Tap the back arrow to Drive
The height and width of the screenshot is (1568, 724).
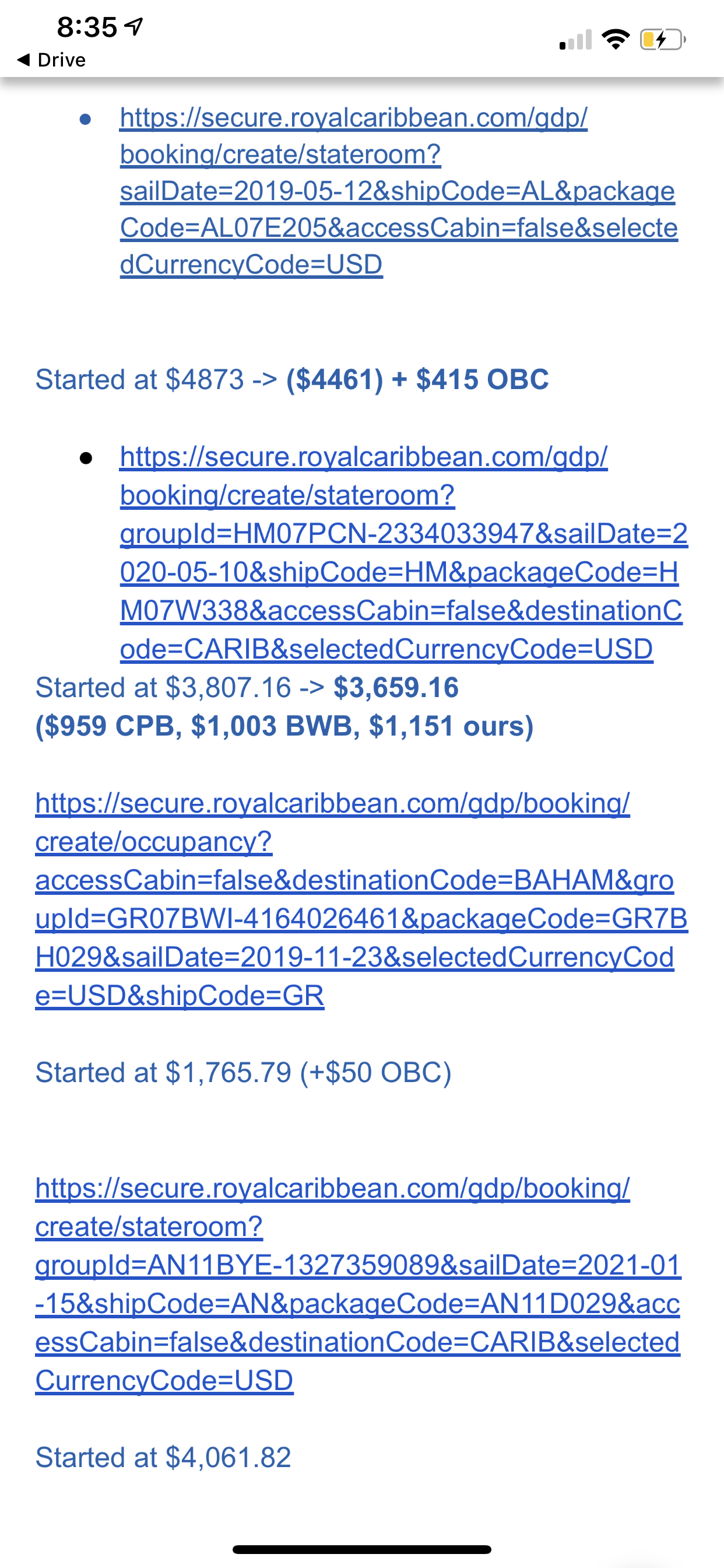[24, 60]
